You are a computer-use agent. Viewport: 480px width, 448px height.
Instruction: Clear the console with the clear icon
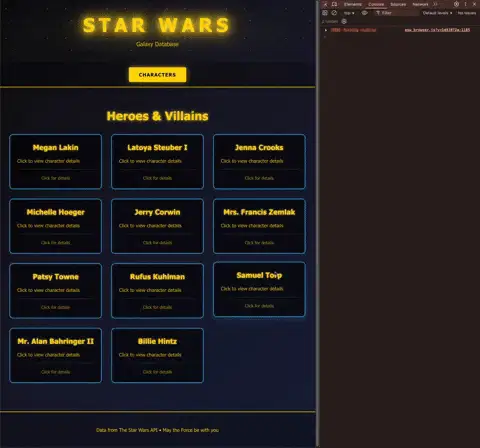point(334,13)
